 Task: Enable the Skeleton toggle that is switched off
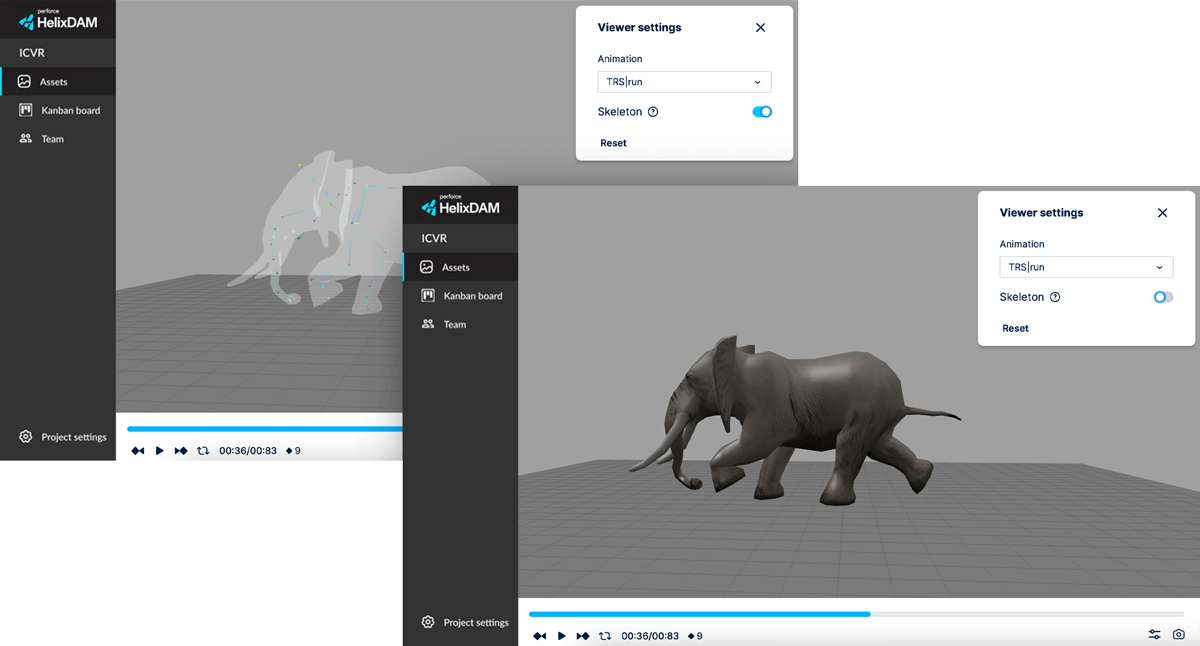click(x=1162, y=297)
